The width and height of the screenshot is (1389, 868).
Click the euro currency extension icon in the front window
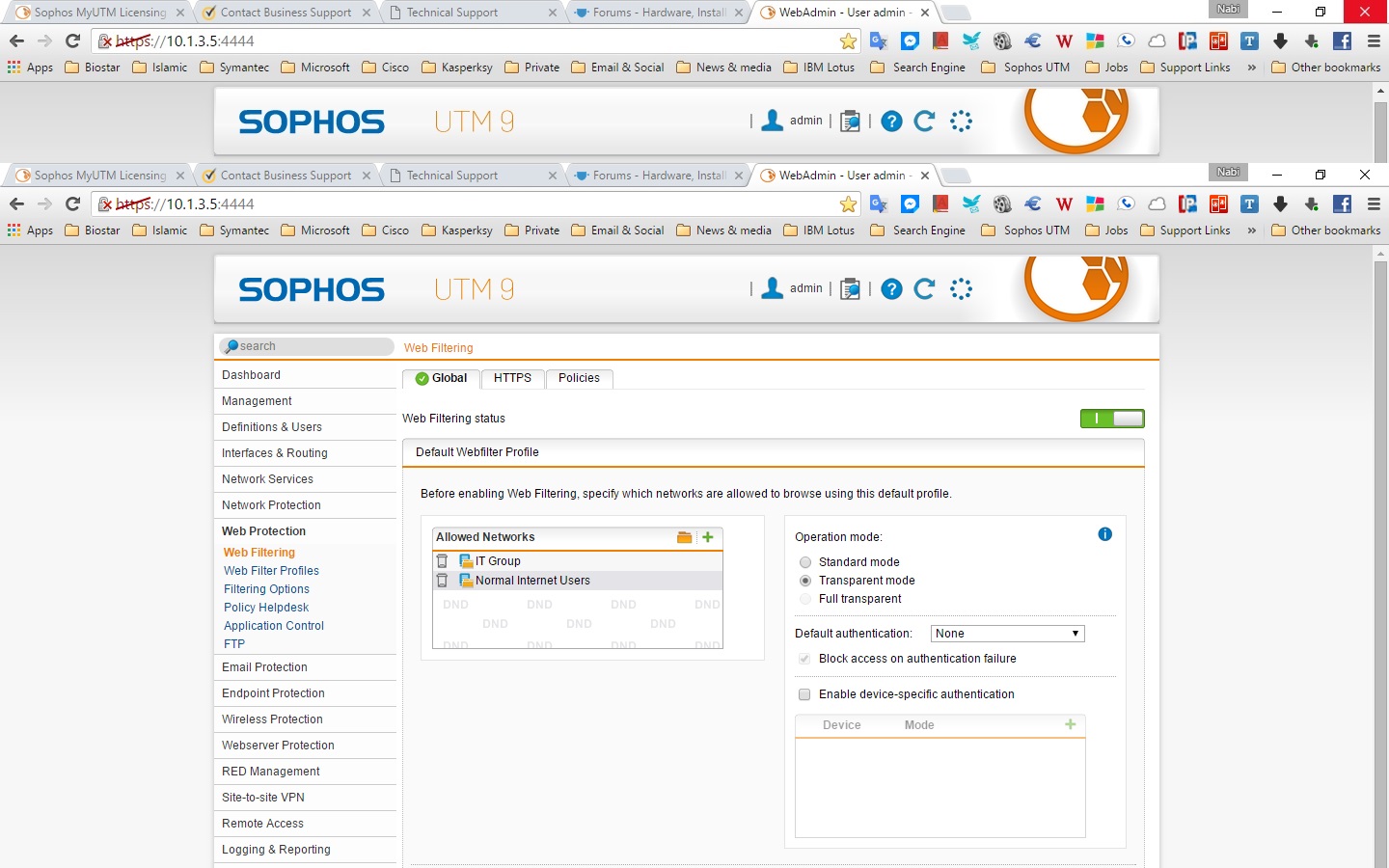(1033, 203)
